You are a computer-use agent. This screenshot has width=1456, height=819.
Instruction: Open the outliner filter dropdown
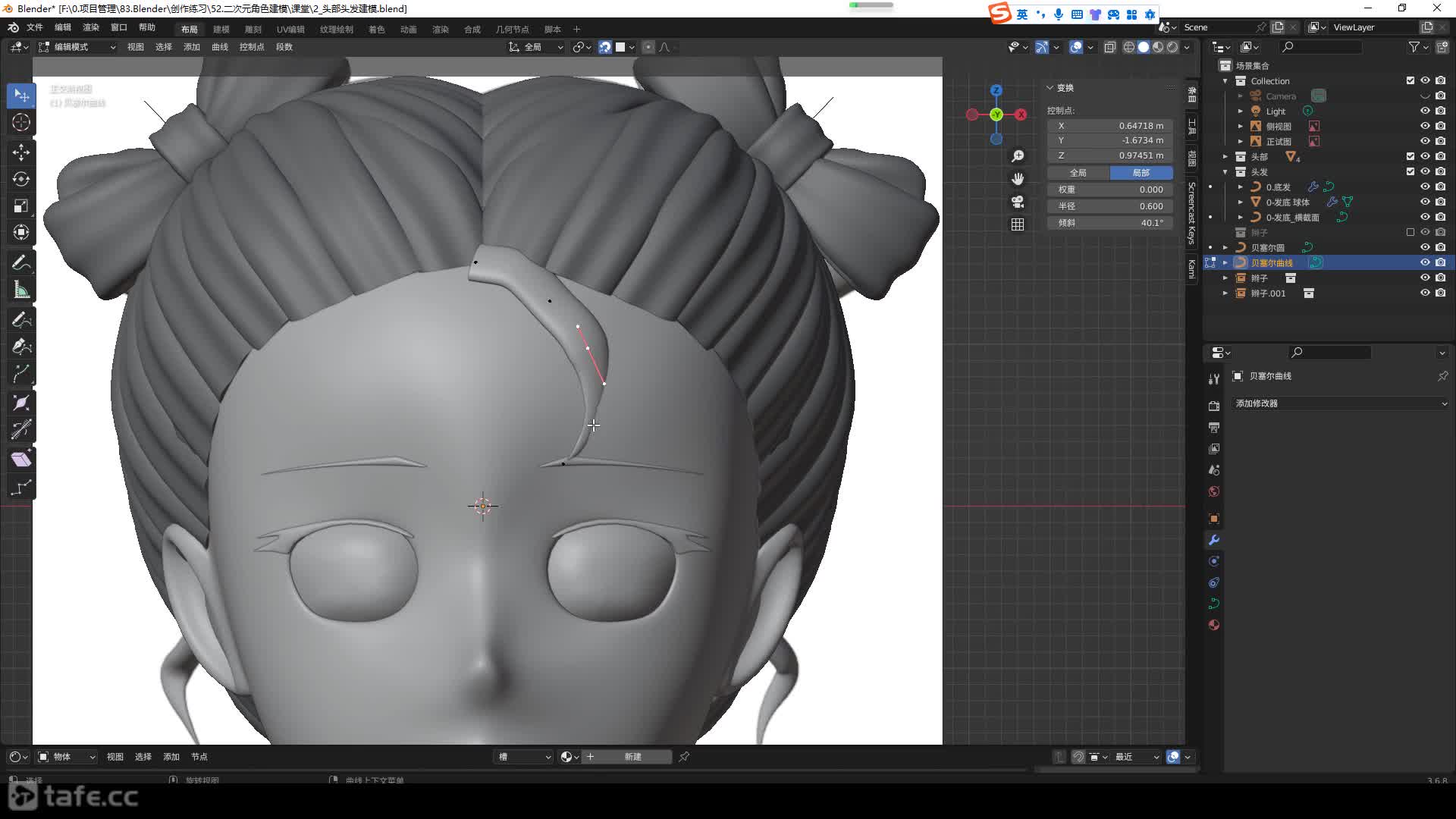(1418, 47)
